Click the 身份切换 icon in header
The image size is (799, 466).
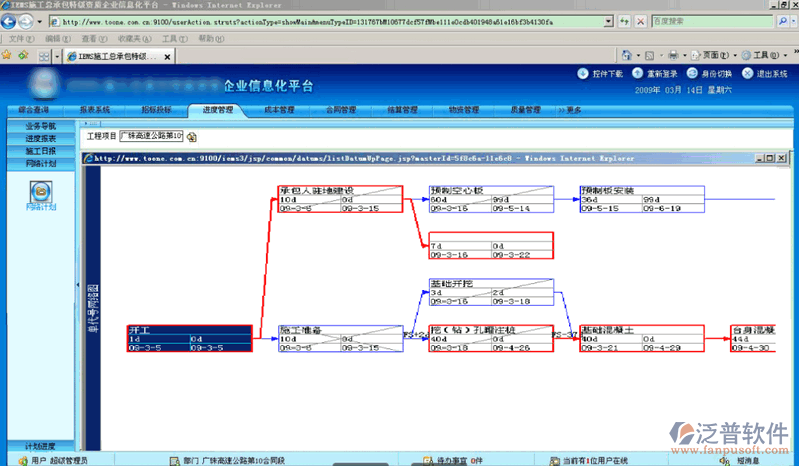click(x=690, y=73)
